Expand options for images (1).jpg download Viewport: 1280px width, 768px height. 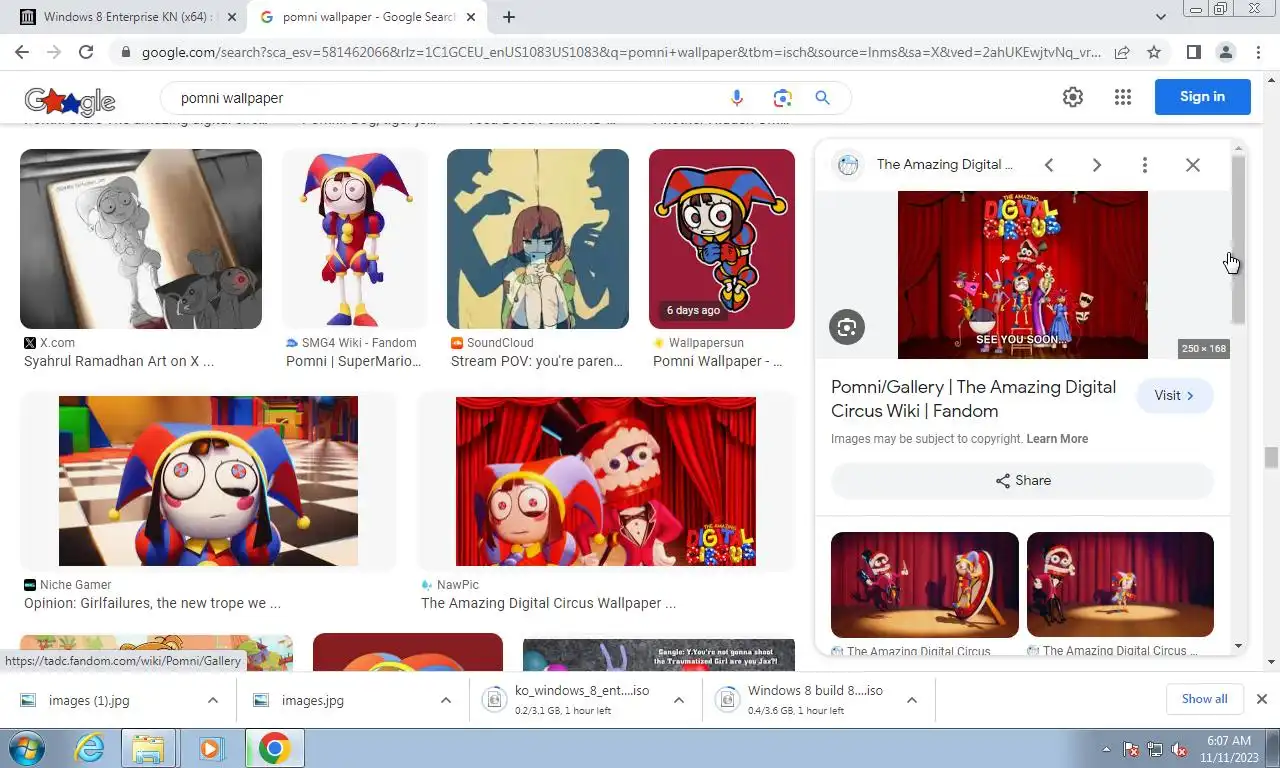click(x=213, y=701)
